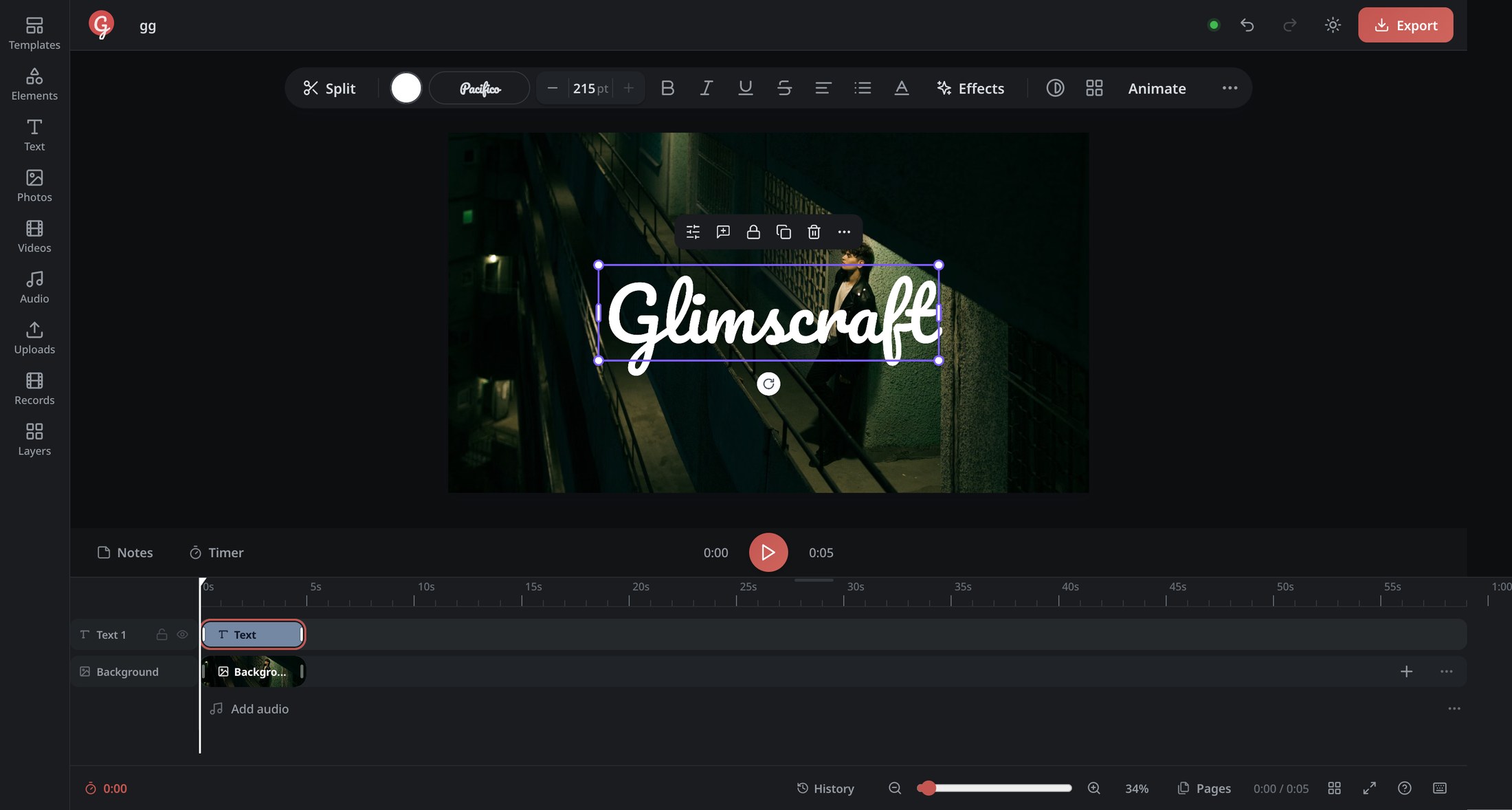This screenshot has width=1512, height=810.
Task: Lock the selected text element
Action: (753, 232)
